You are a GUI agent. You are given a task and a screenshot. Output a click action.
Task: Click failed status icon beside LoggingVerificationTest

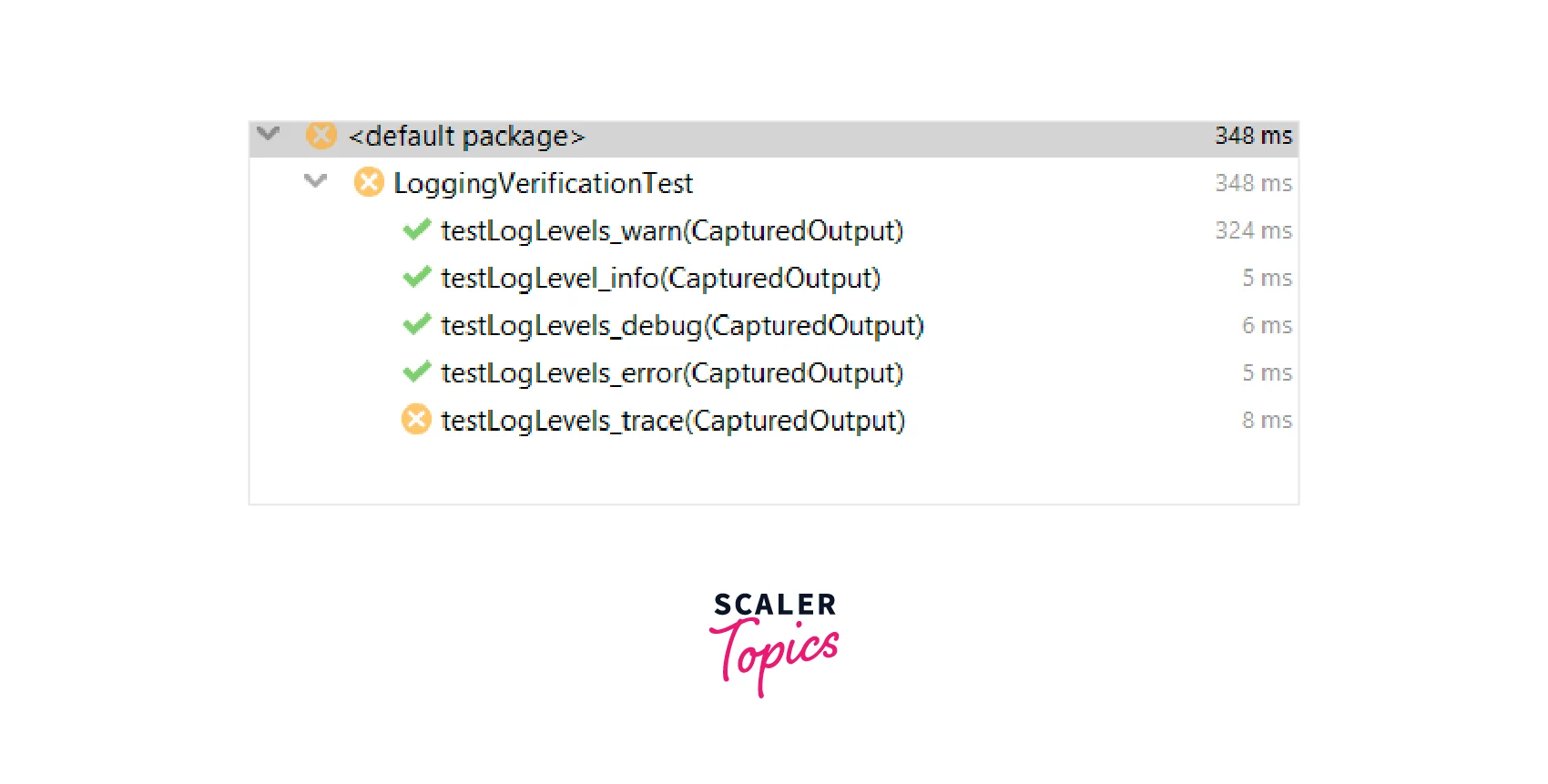tap(369, 182)
